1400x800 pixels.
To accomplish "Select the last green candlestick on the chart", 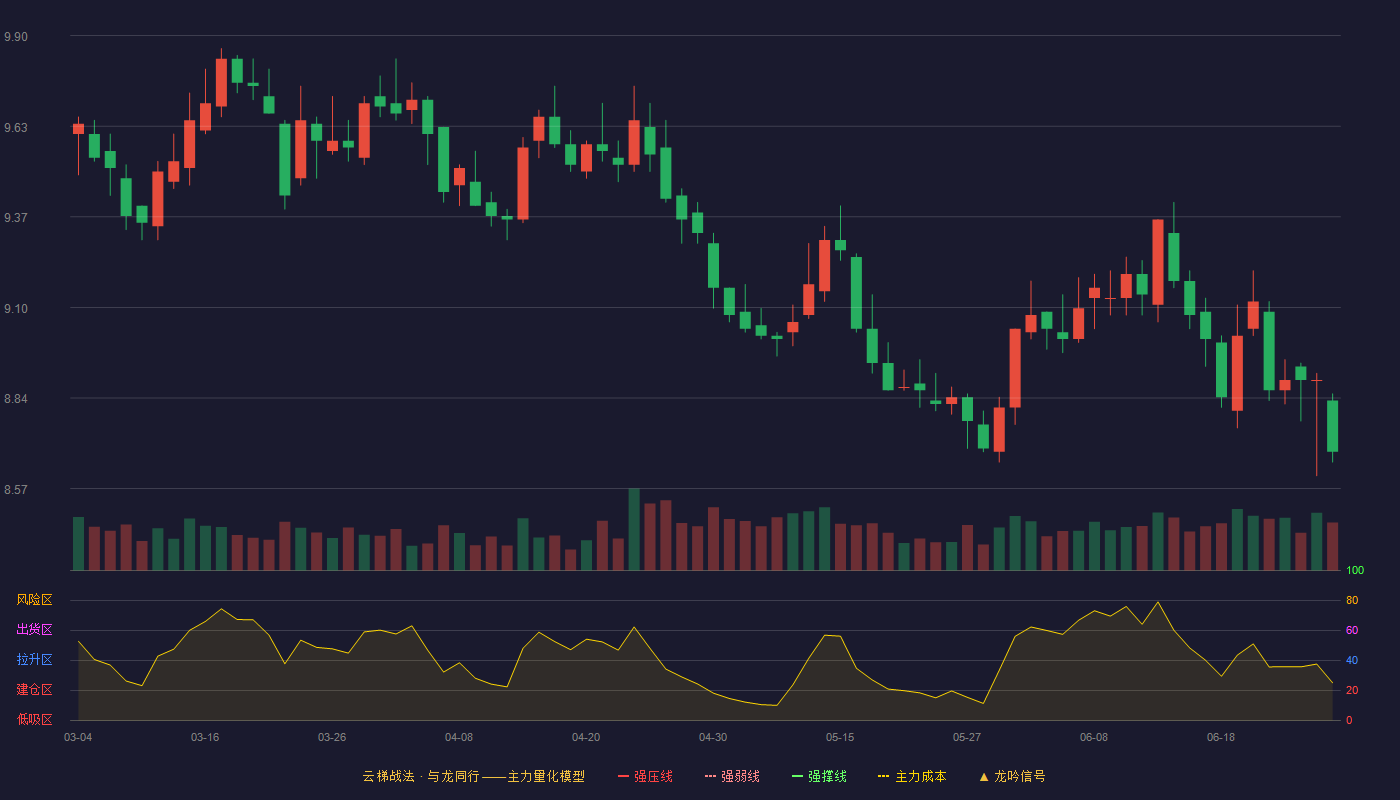I will tap(1332, 426).
